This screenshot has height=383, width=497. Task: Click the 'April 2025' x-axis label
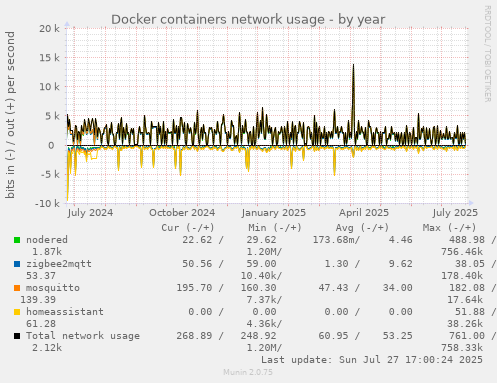click(x=364, y=213)
